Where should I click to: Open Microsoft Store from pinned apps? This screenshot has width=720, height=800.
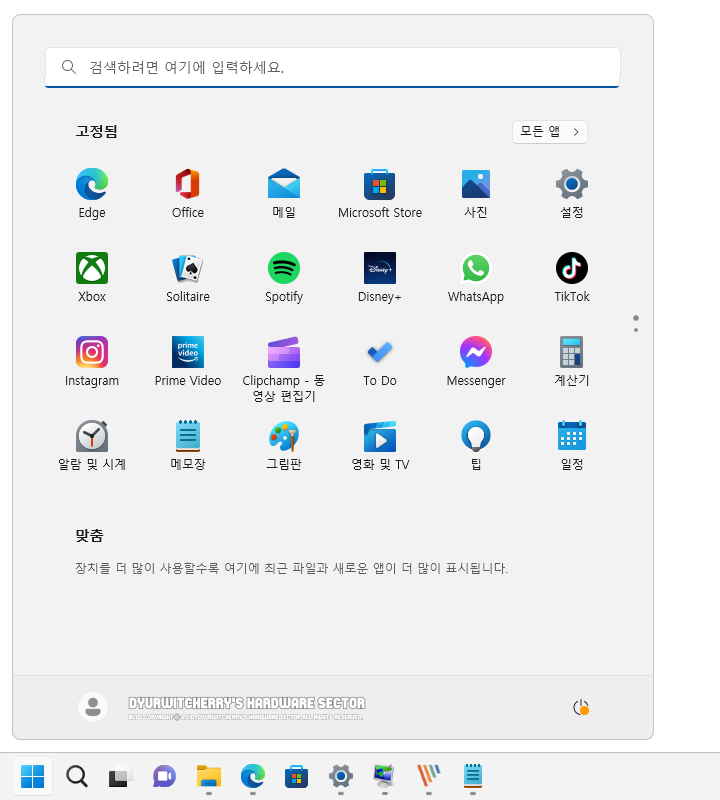point(380,193)
